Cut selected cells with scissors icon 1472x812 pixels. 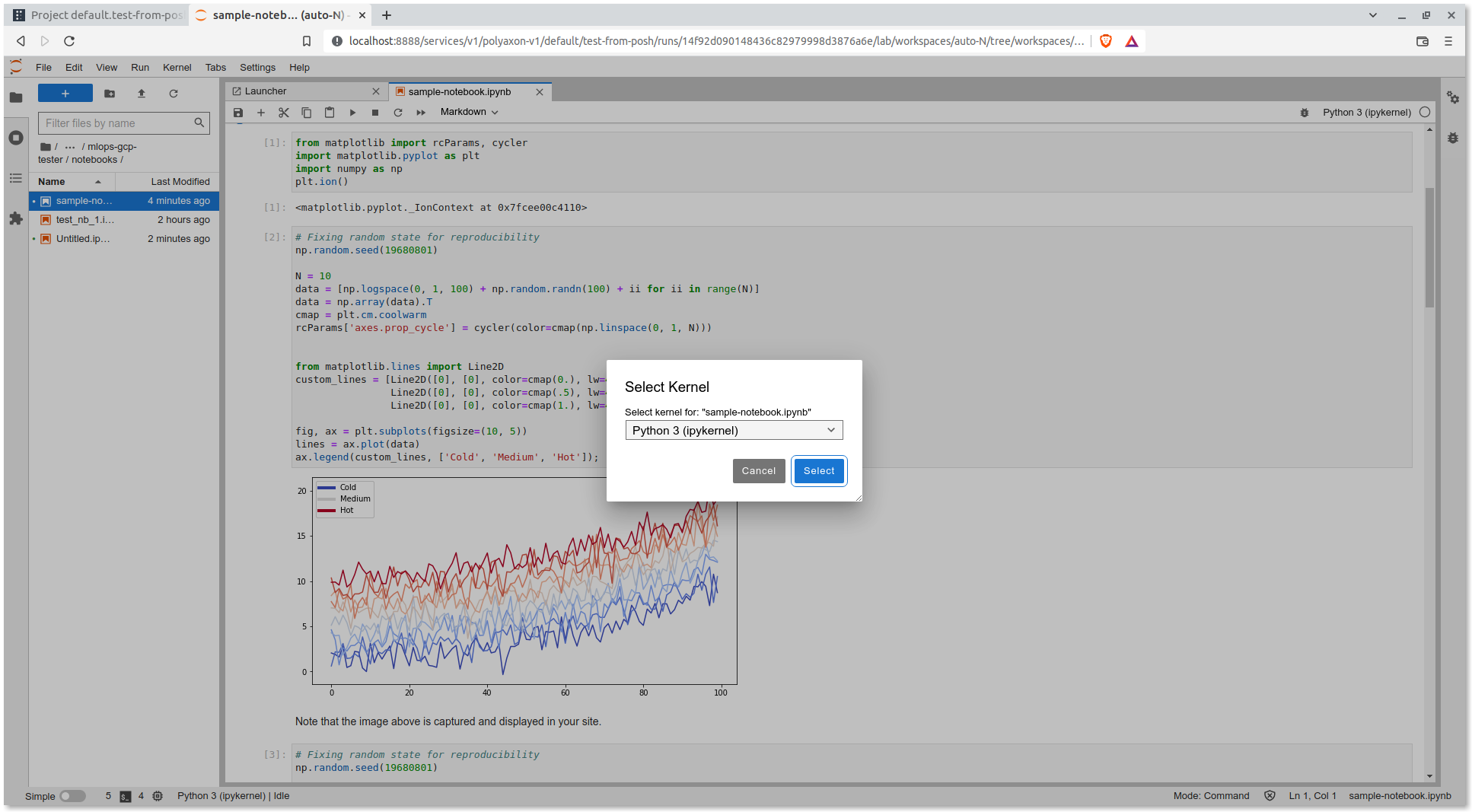point(284,113)
